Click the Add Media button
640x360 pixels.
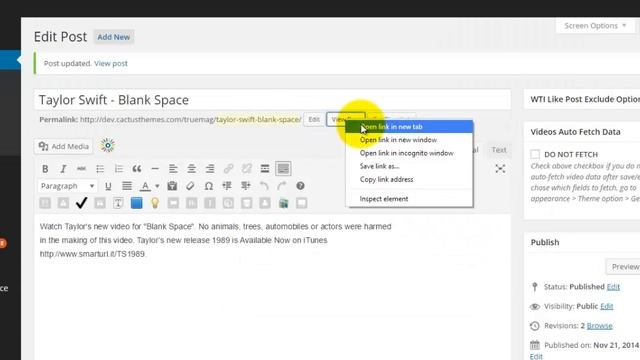click(64, 146)
